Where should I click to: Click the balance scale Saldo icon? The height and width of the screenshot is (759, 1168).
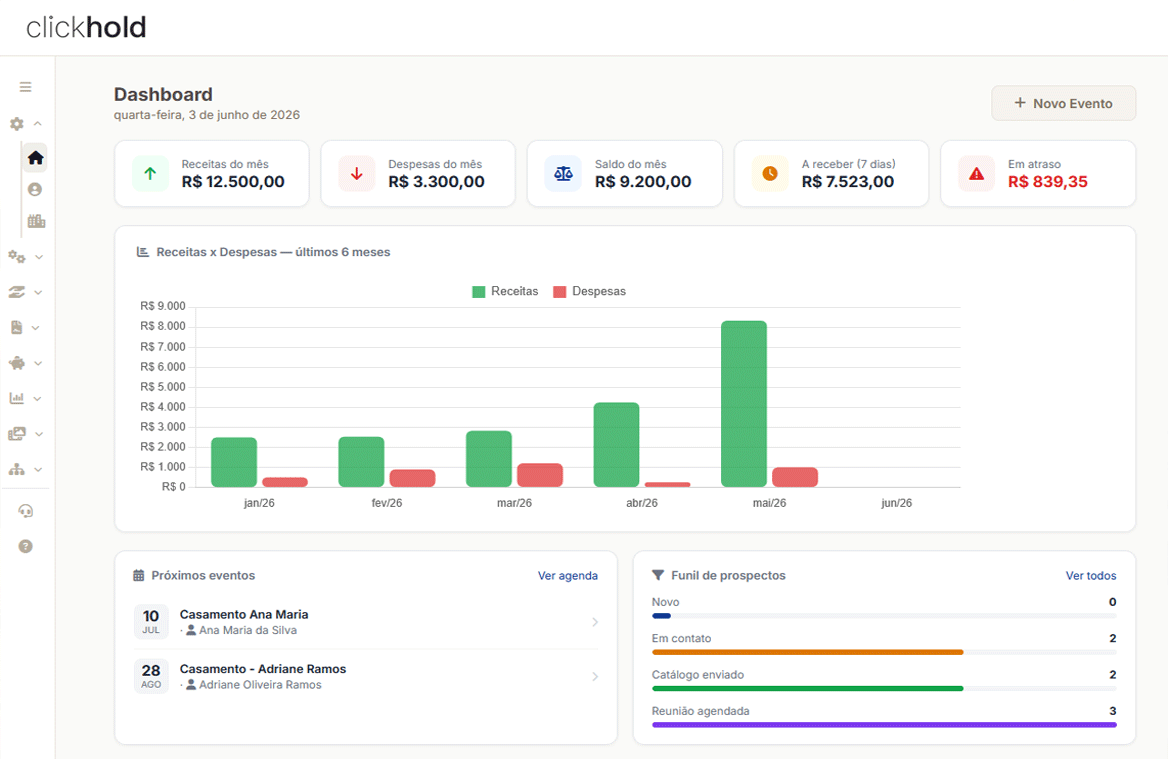tap(563, 174)
